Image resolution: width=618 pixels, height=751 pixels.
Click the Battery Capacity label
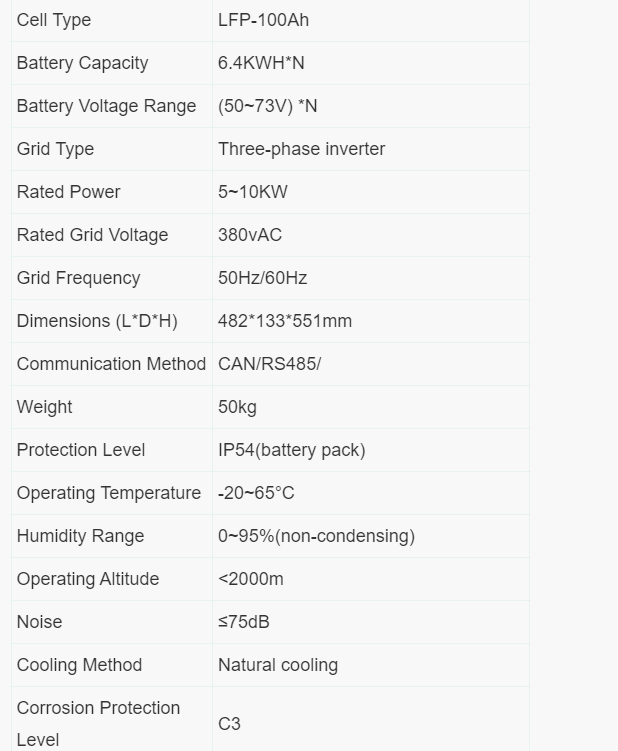(82, 63)
